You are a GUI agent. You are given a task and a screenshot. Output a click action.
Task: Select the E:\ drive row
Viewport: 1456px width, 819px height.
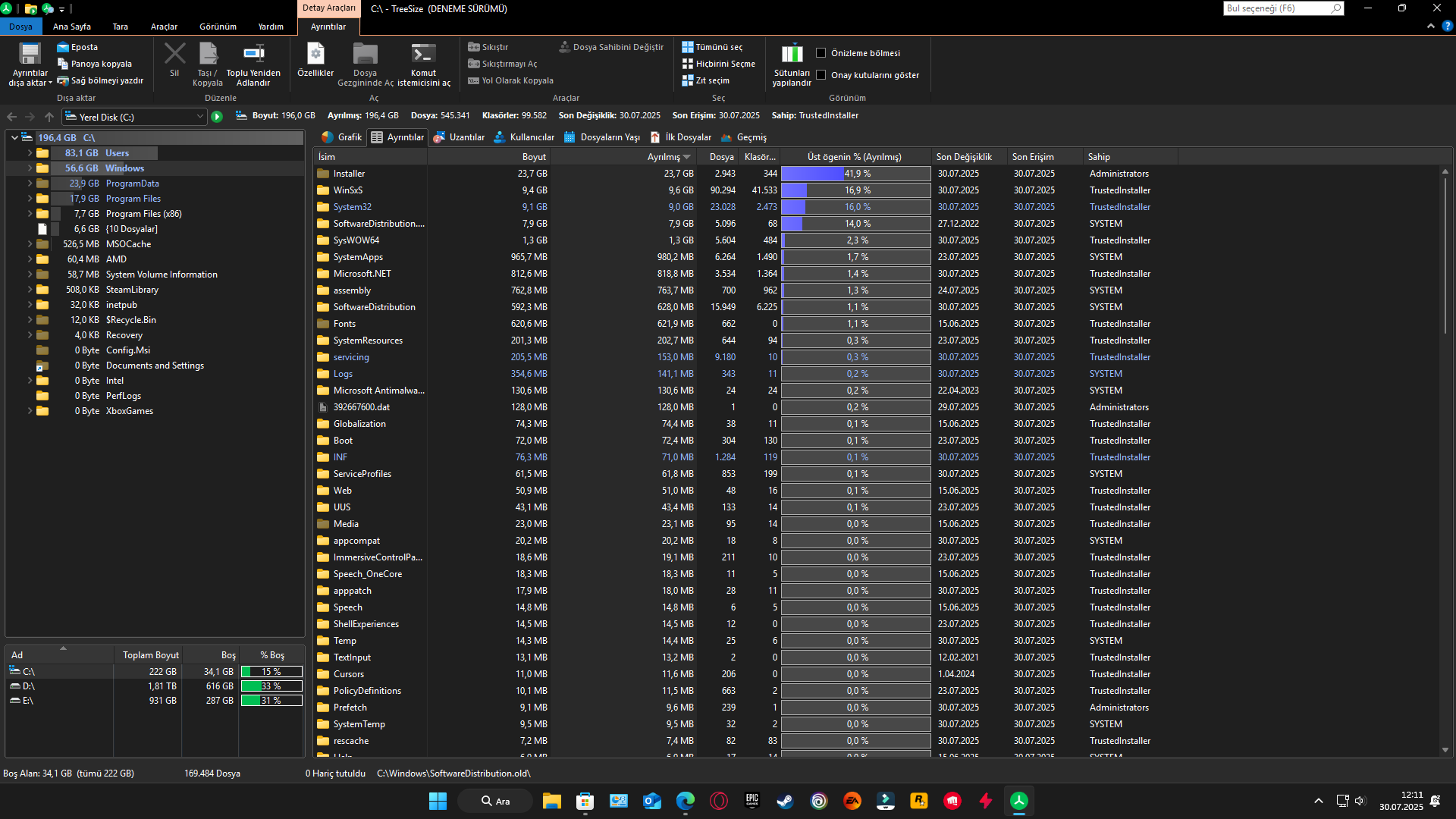click(155, 701)
